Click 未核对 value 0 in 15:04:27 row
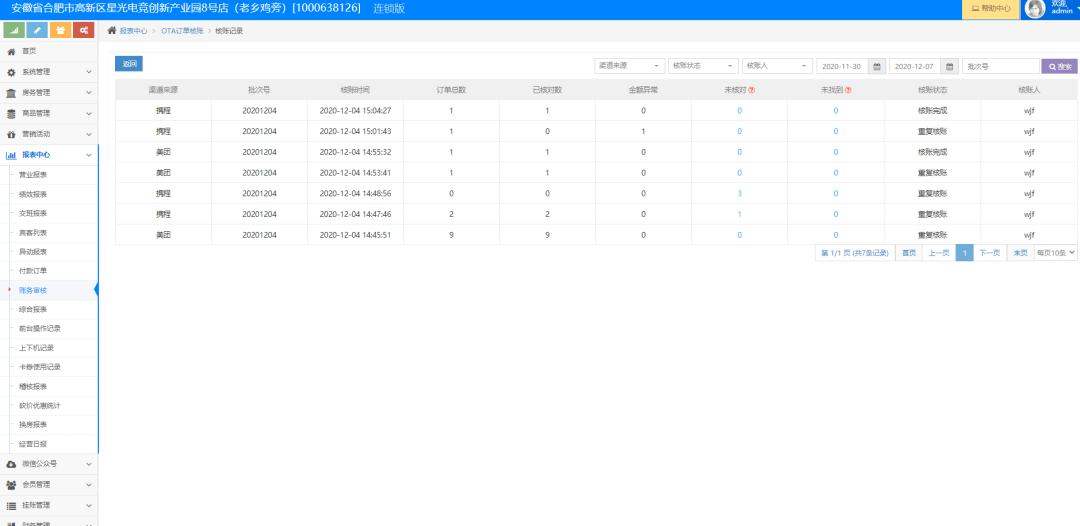1080x526 pixels. (x=739, y=111)
